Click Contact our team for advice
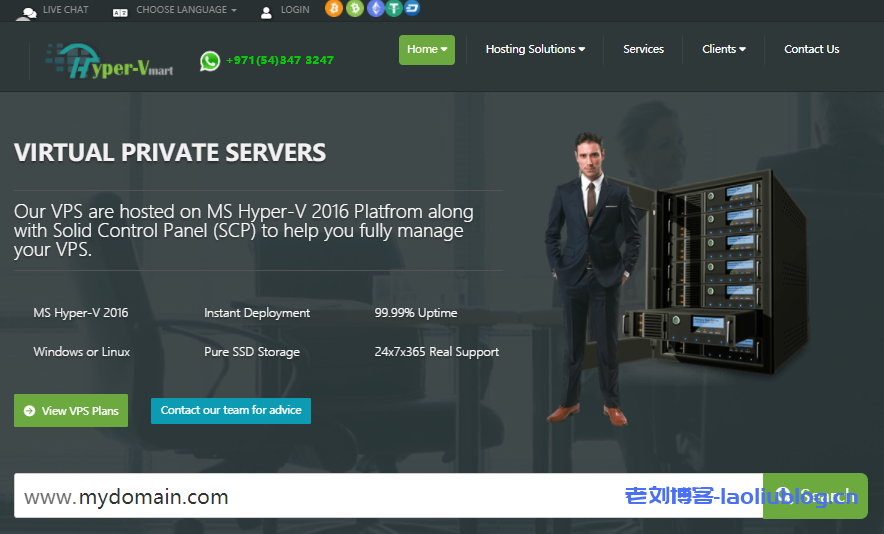The width and height of the screenshot is (884, 534). click(231, 410)
